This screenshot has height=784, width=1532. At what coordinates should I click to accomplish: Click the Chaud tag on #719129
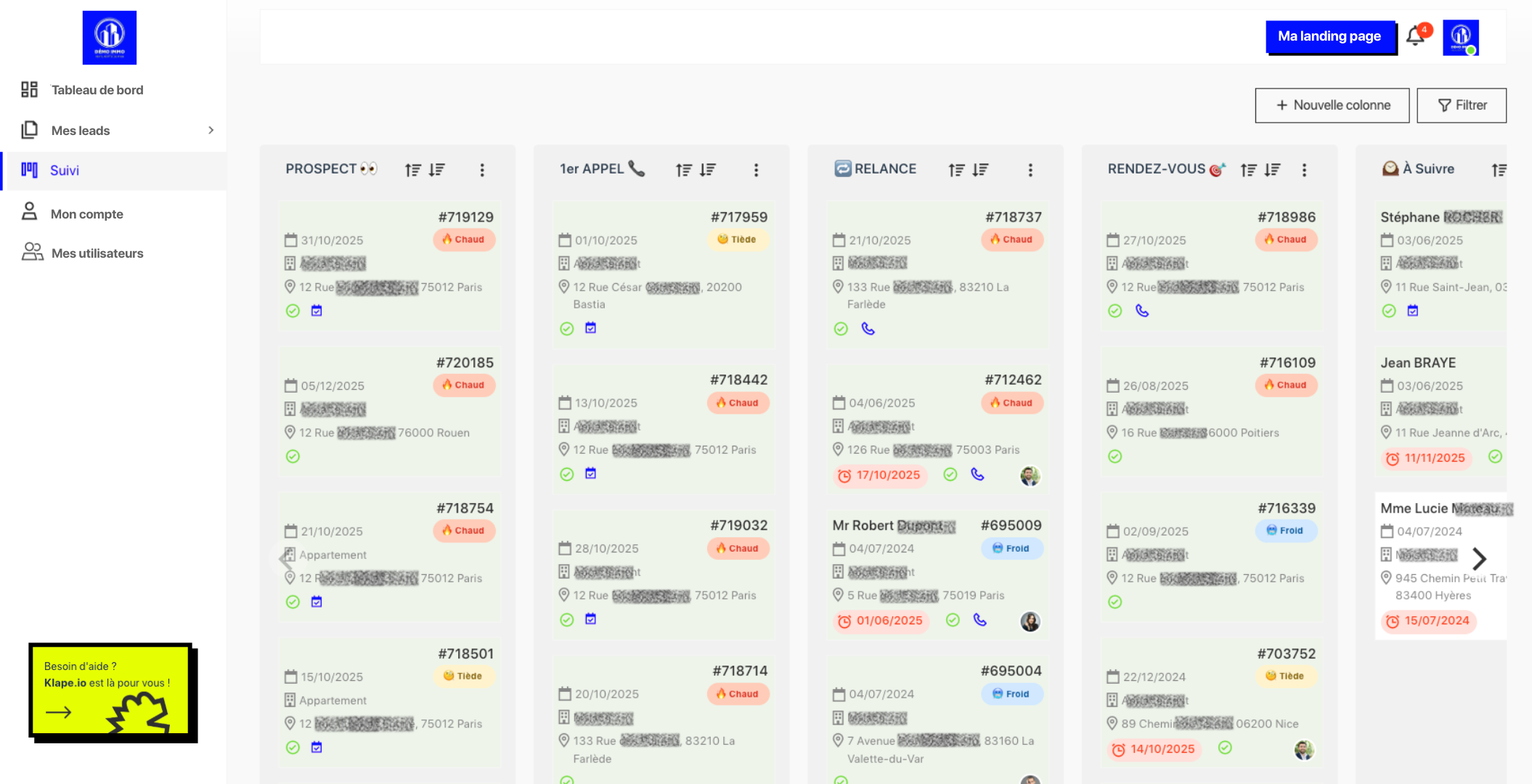pyautogui.click(x=464, y=240)
